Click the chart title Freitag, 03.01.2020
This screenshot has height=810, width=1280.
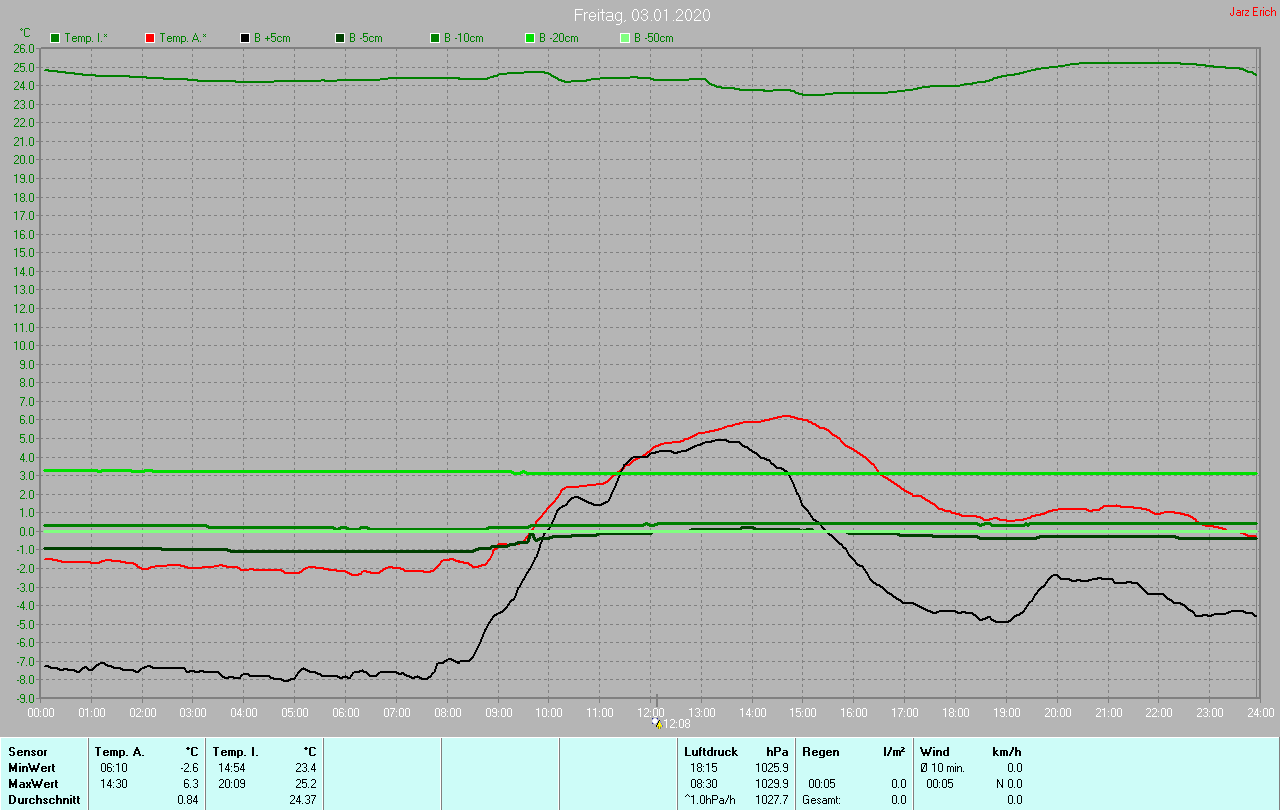(642, 15)
